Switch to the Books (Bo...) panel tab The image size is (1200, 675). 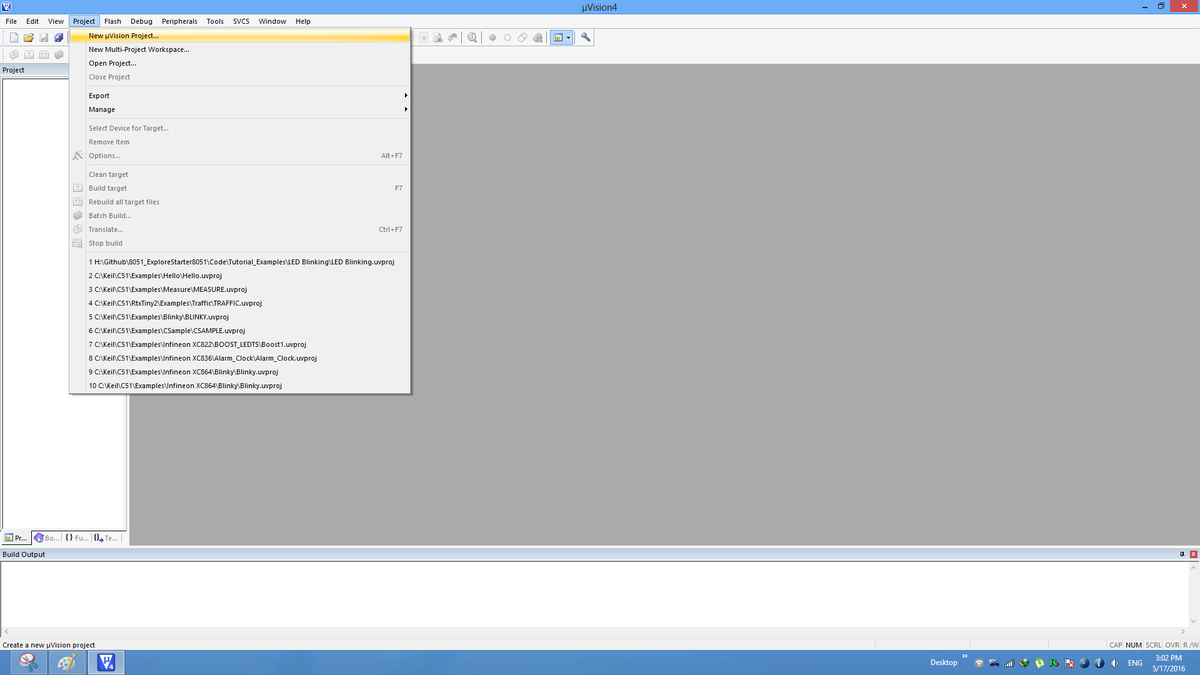click(x=46, y=538)
